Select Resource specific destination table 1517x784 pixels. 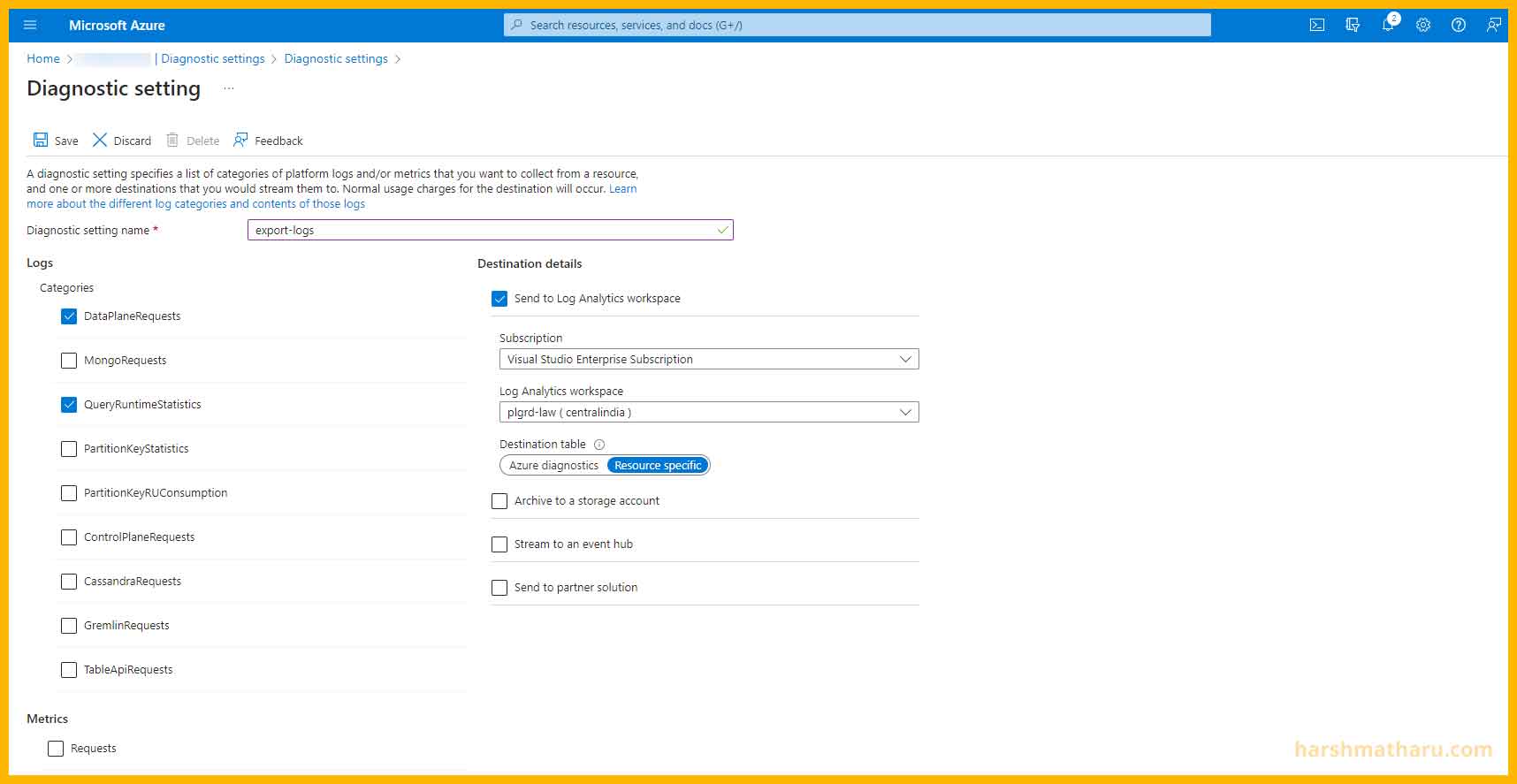click(x=658, y=465)
